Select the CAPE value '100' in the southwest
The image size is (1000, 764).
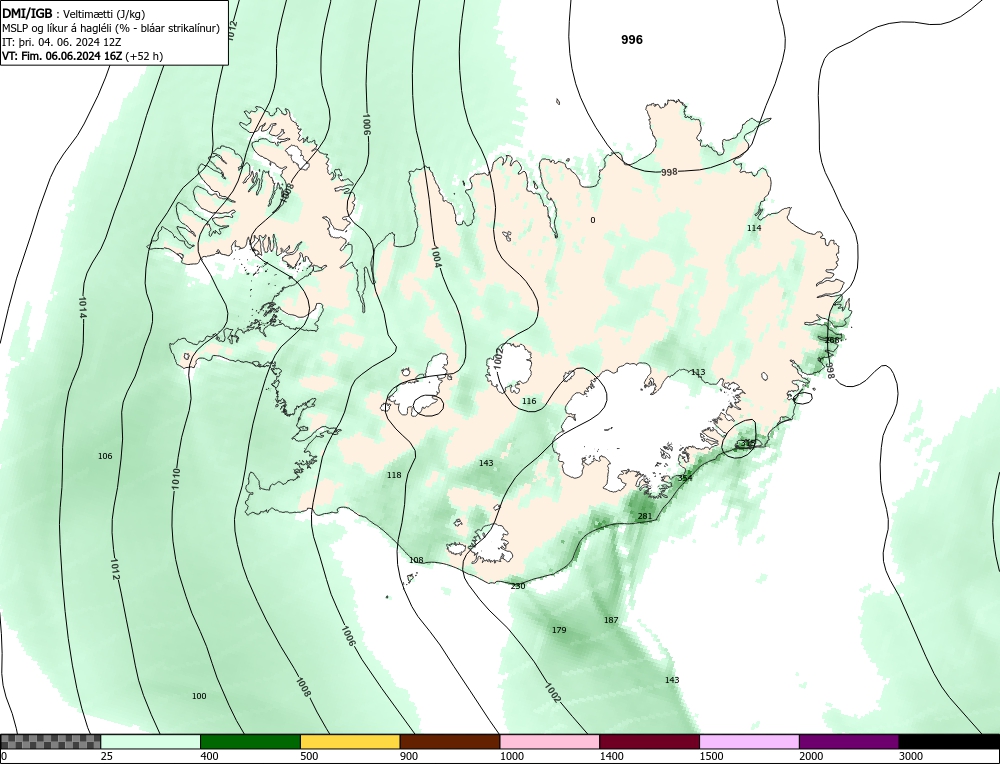click(x=199, y=696)
